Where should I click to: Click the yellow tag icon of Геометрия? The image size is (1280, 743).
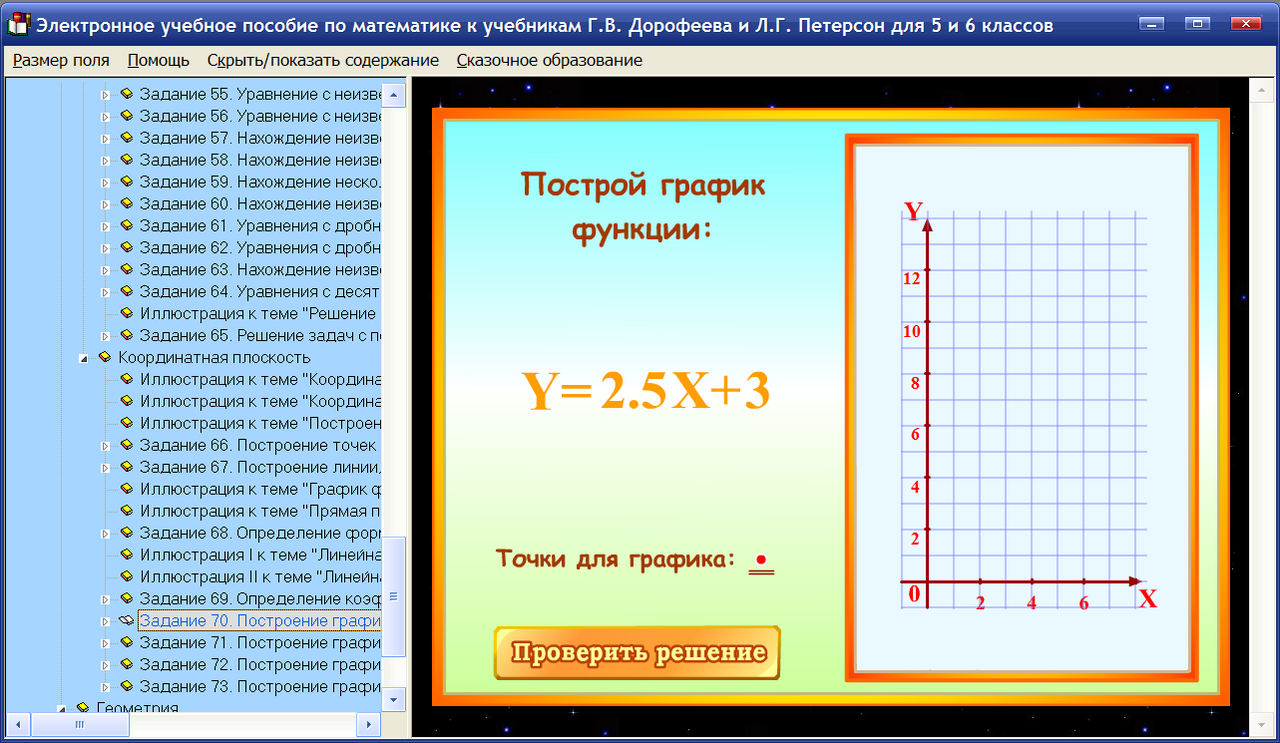pyautogui.click(x=81, y=707)
